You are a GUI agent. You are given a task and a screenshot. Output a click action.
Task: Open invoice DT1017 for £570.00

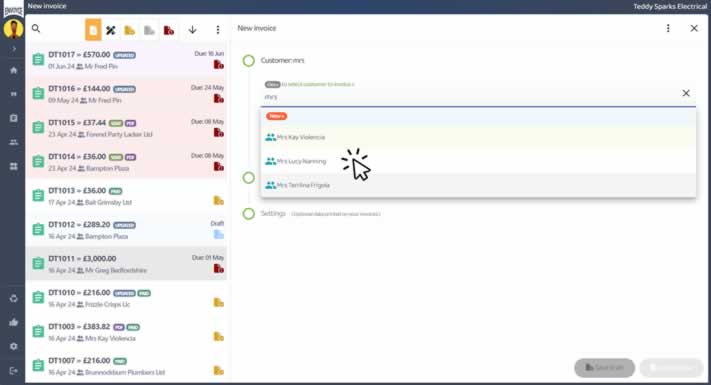[127, 60]
